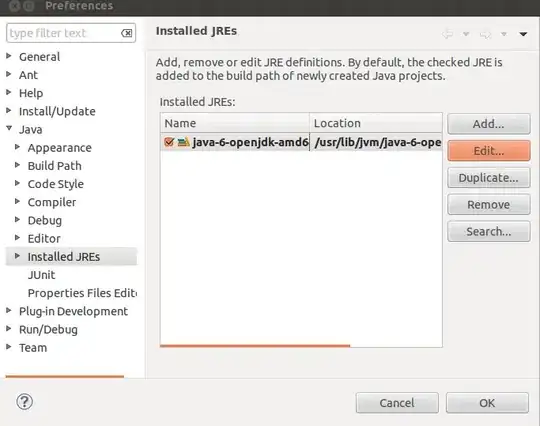The image size is (540, 426).
Task: Open Build Path preferences page
Action: point(55,166)
